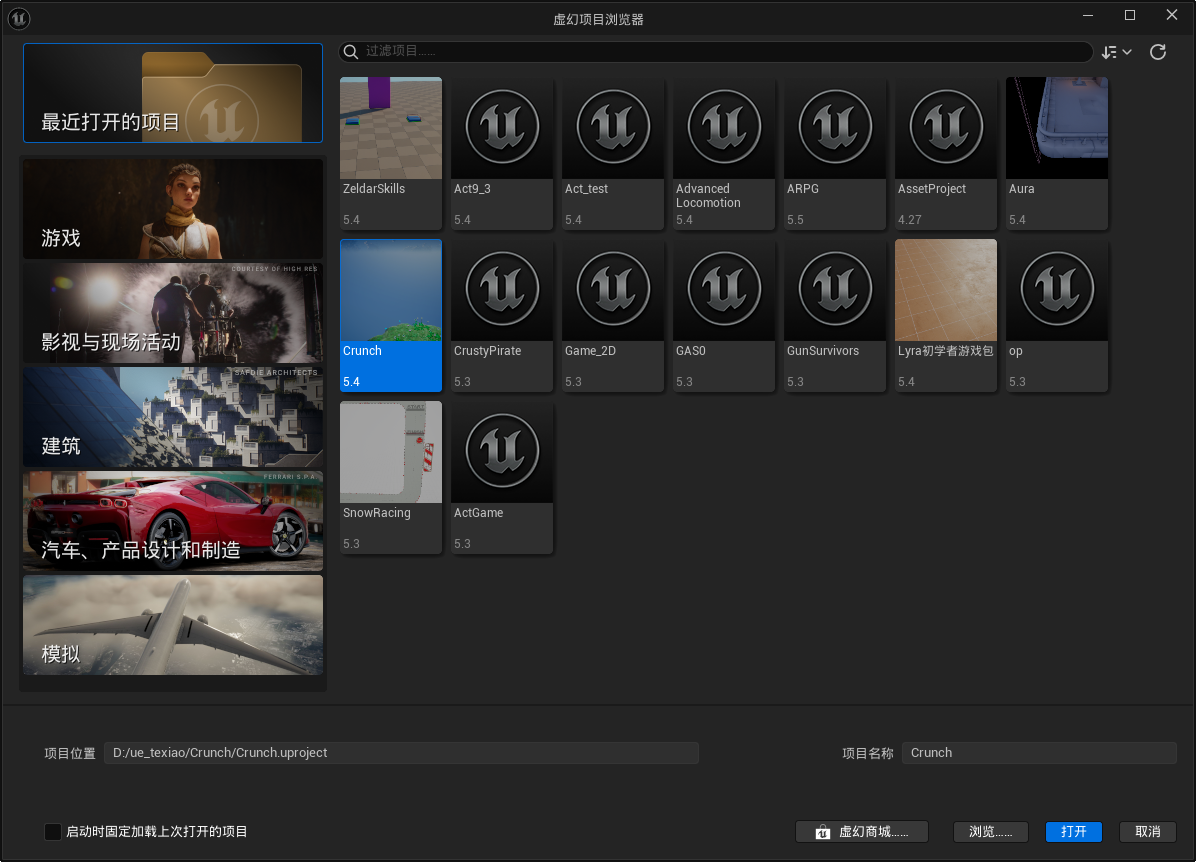Minimize the project browser window
Viewport: 1196px width, 862px height.
click(x=1088, y=15)
